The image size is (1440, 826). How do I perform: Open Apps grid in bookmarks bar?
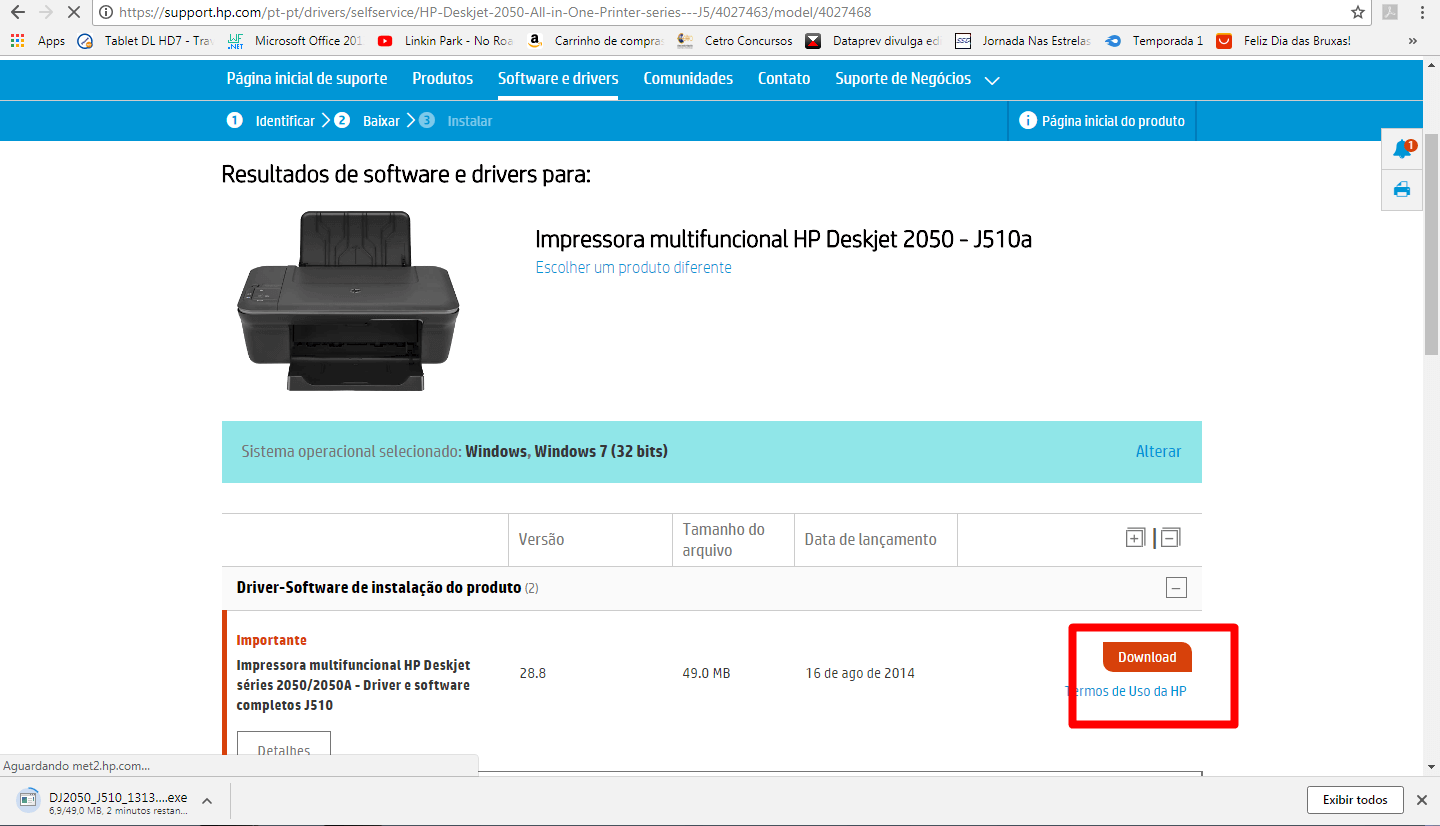pos(38,41)
